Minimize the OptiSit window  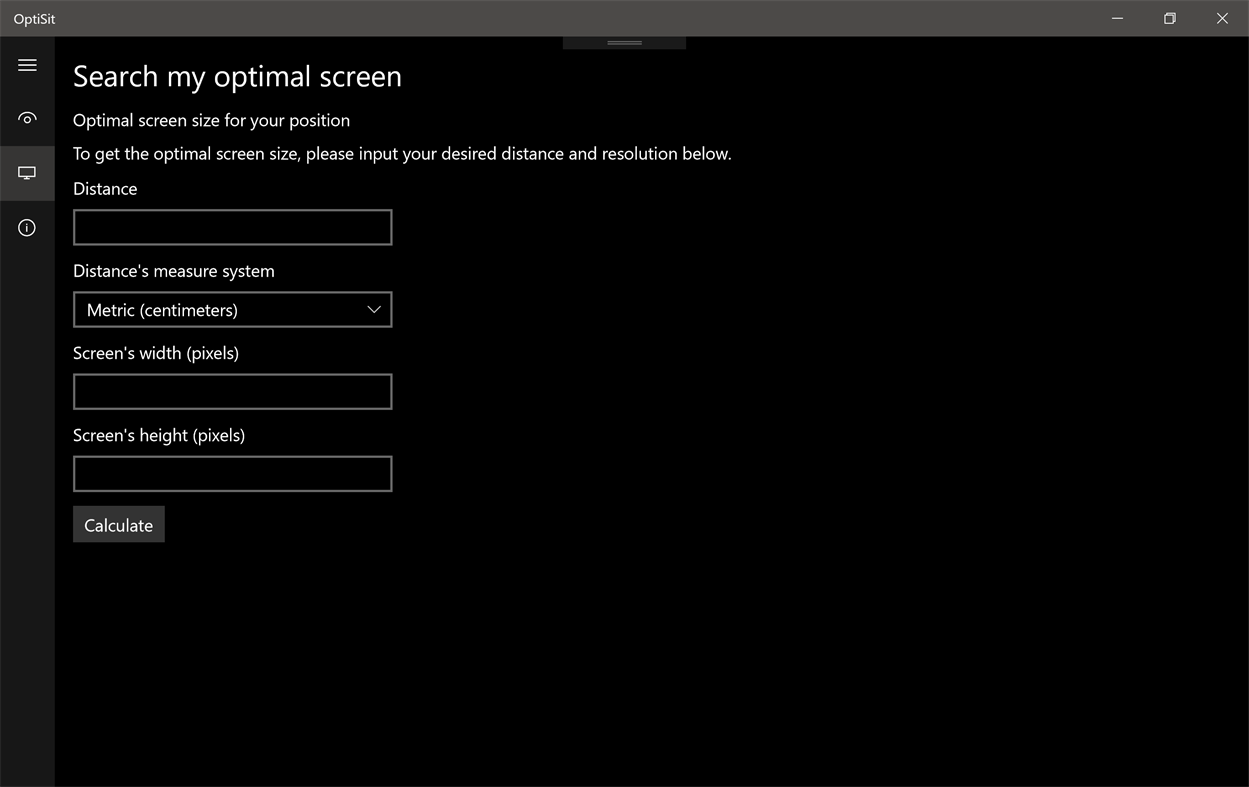point(1117,18)
